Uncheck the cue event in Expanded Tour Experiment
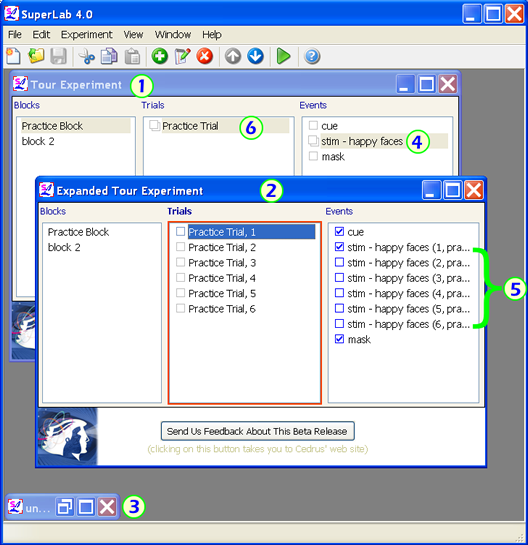 click(339, 231)
